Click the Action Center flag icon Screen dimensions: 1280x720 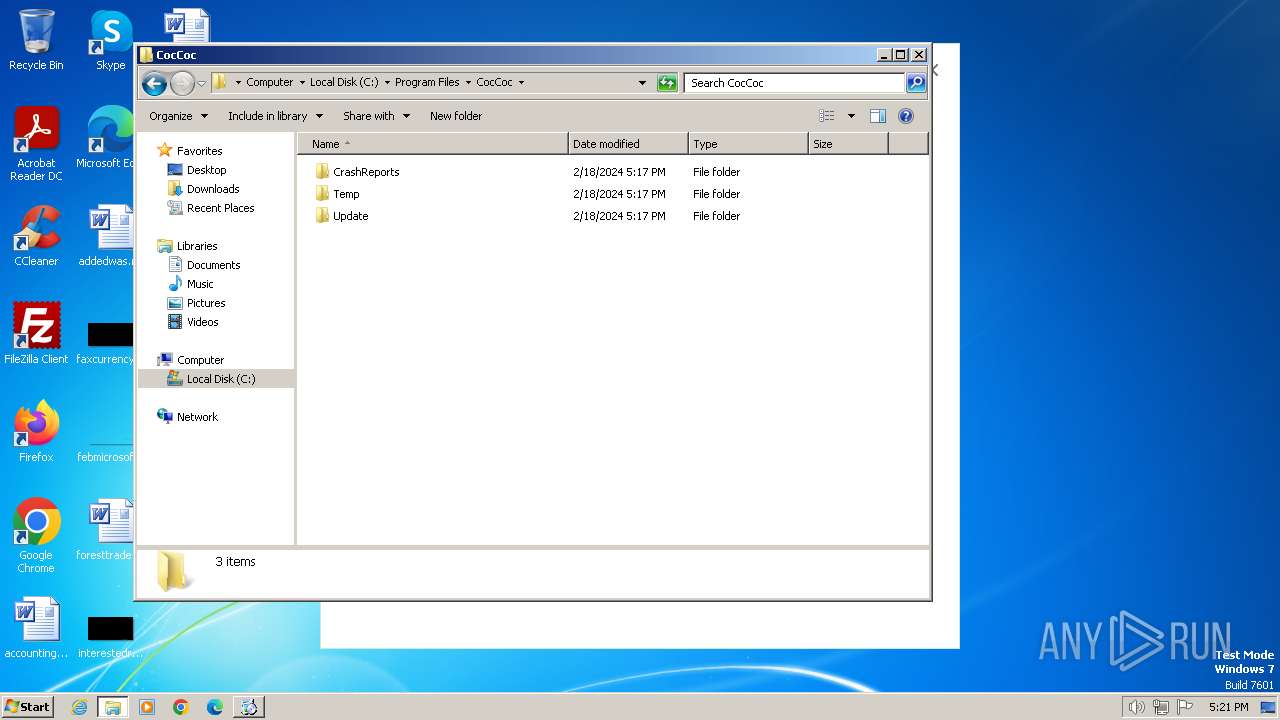click(x=1185, y=707)
